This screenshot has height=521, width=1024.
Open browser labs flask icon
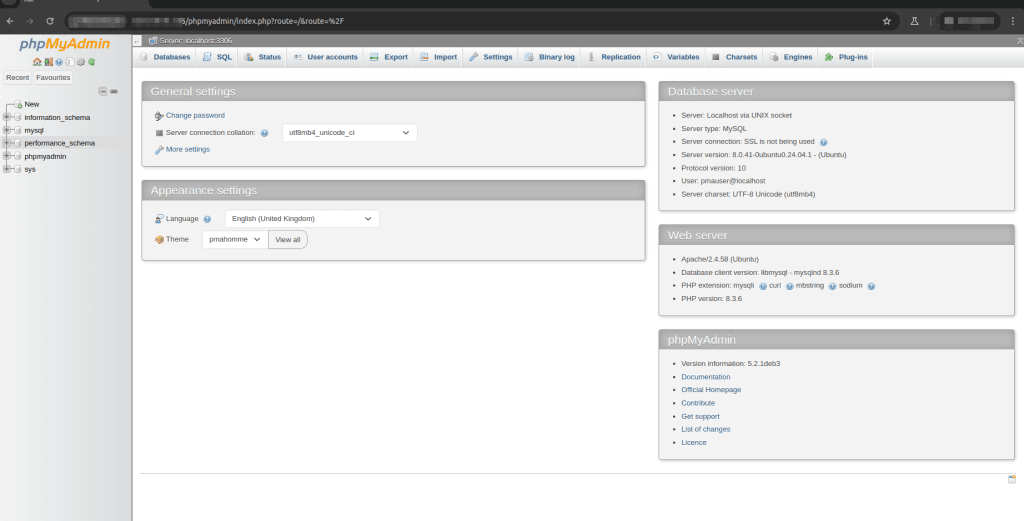[x=914, y=21]
